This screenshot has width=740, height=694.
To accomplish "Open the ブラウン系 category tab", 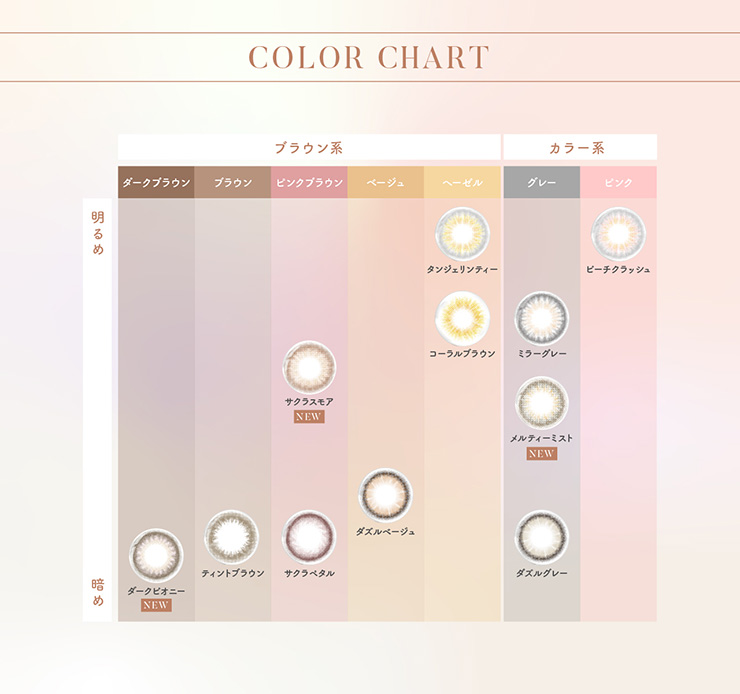I will pos(309,147).
